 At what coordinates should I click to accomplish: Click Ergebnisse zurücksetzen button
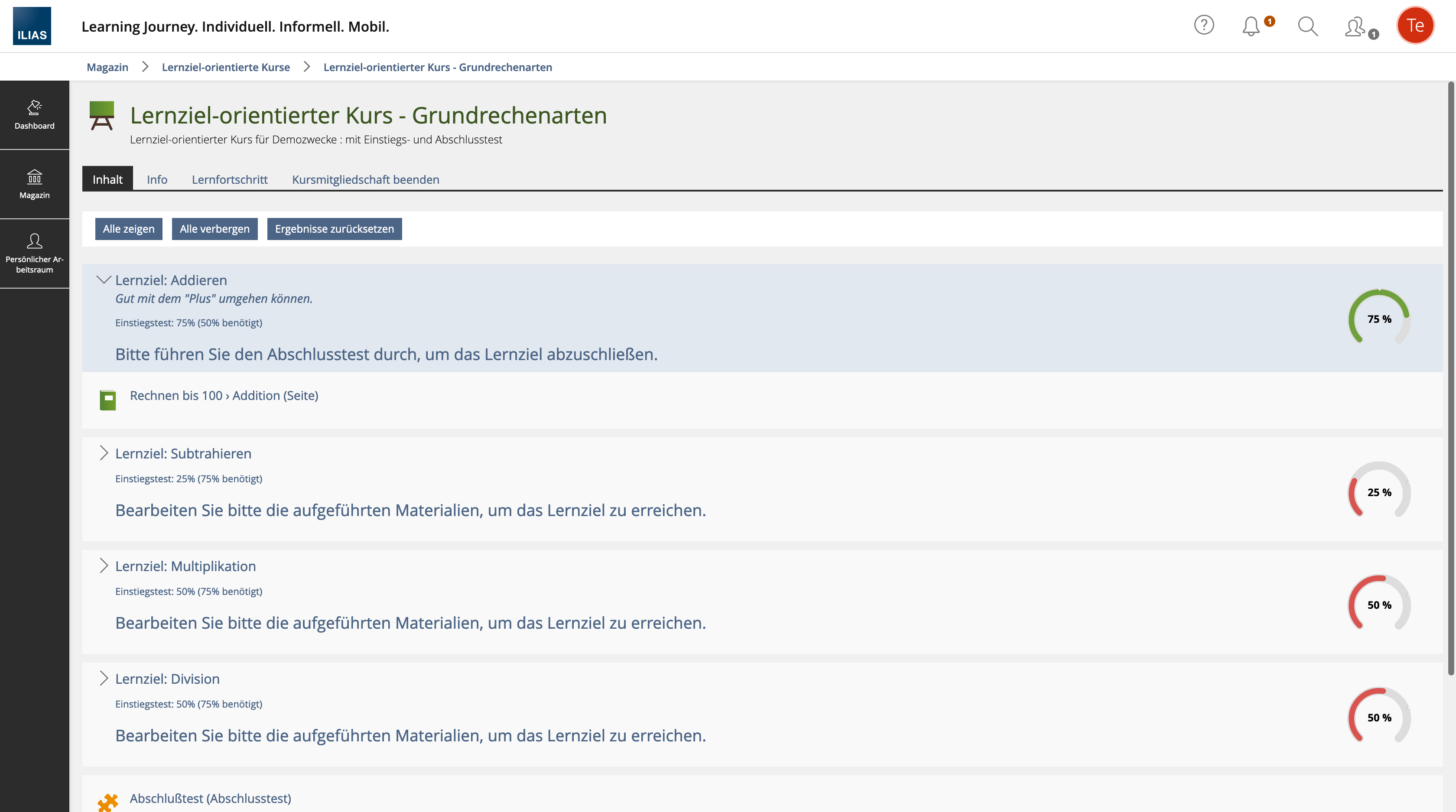pos(334,229)
